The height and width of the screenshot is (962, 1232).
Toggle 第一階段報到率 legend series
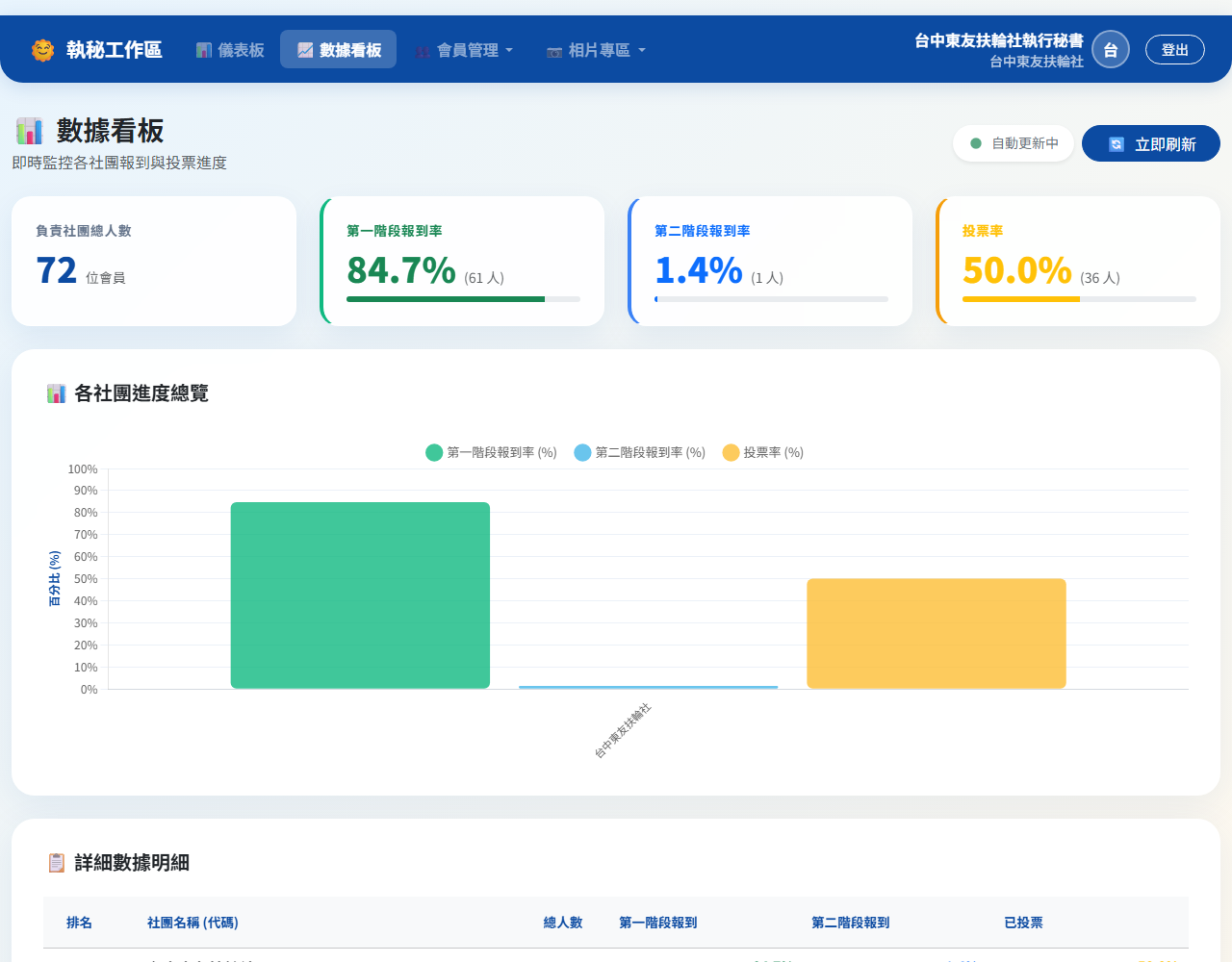tap(491, 452)
